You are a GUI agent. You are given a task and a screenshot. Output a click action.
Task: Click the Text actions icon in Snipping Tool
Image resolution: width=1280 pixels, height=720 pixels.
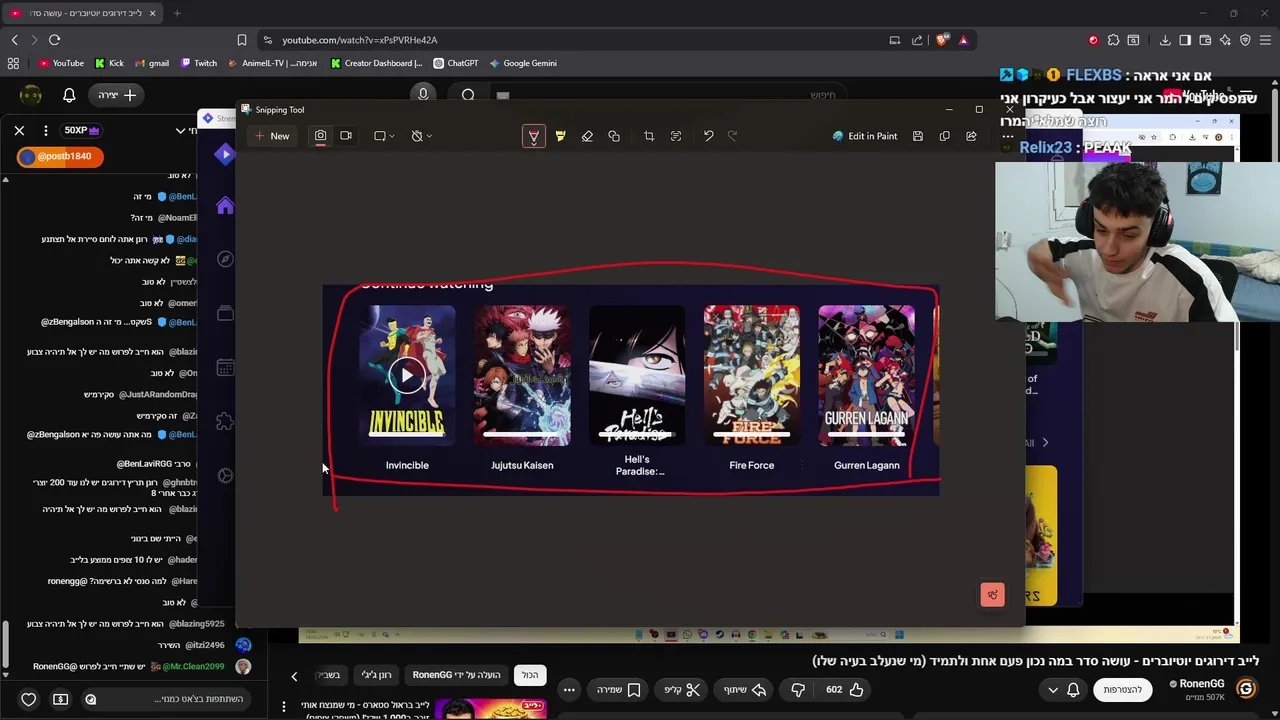(x=676, y=136)
